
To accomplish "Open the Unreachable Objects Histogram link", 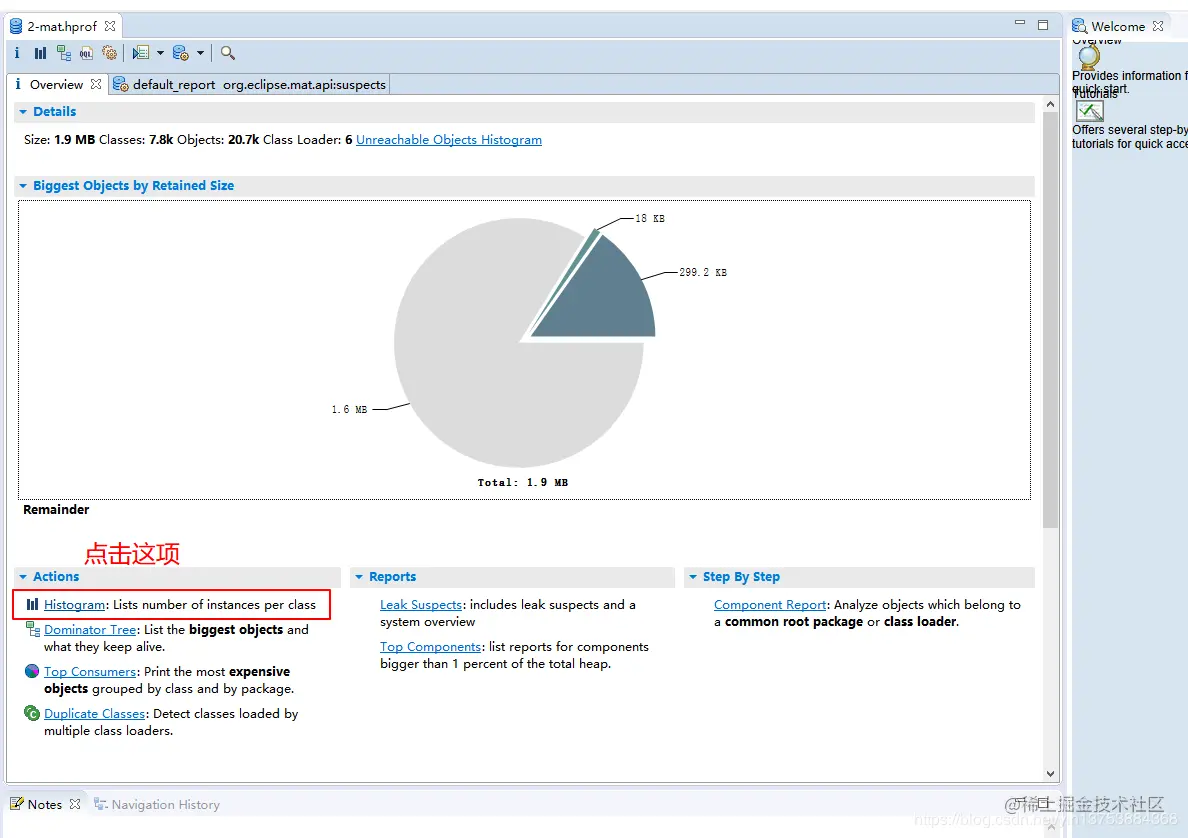I will click(x=449, y=139).
